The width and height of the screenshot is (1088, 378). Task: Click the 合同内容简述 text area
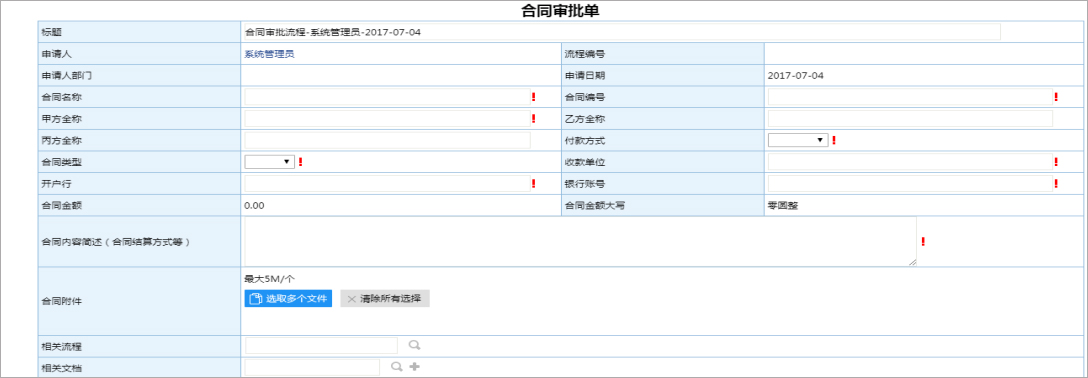point(580,241)
